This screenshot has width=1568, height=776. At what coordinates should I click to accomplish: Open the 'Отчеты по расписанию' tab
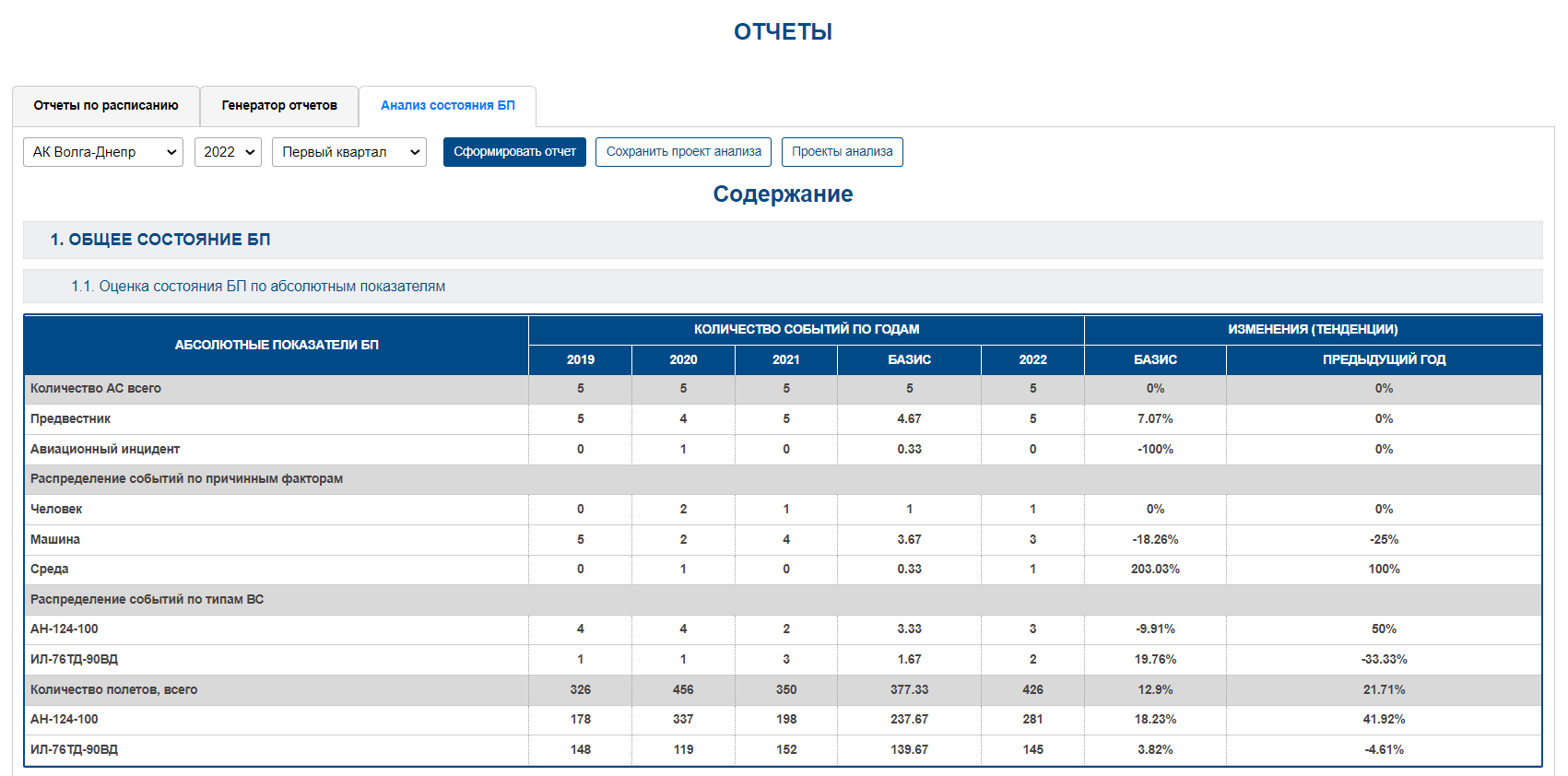point(106,106)
